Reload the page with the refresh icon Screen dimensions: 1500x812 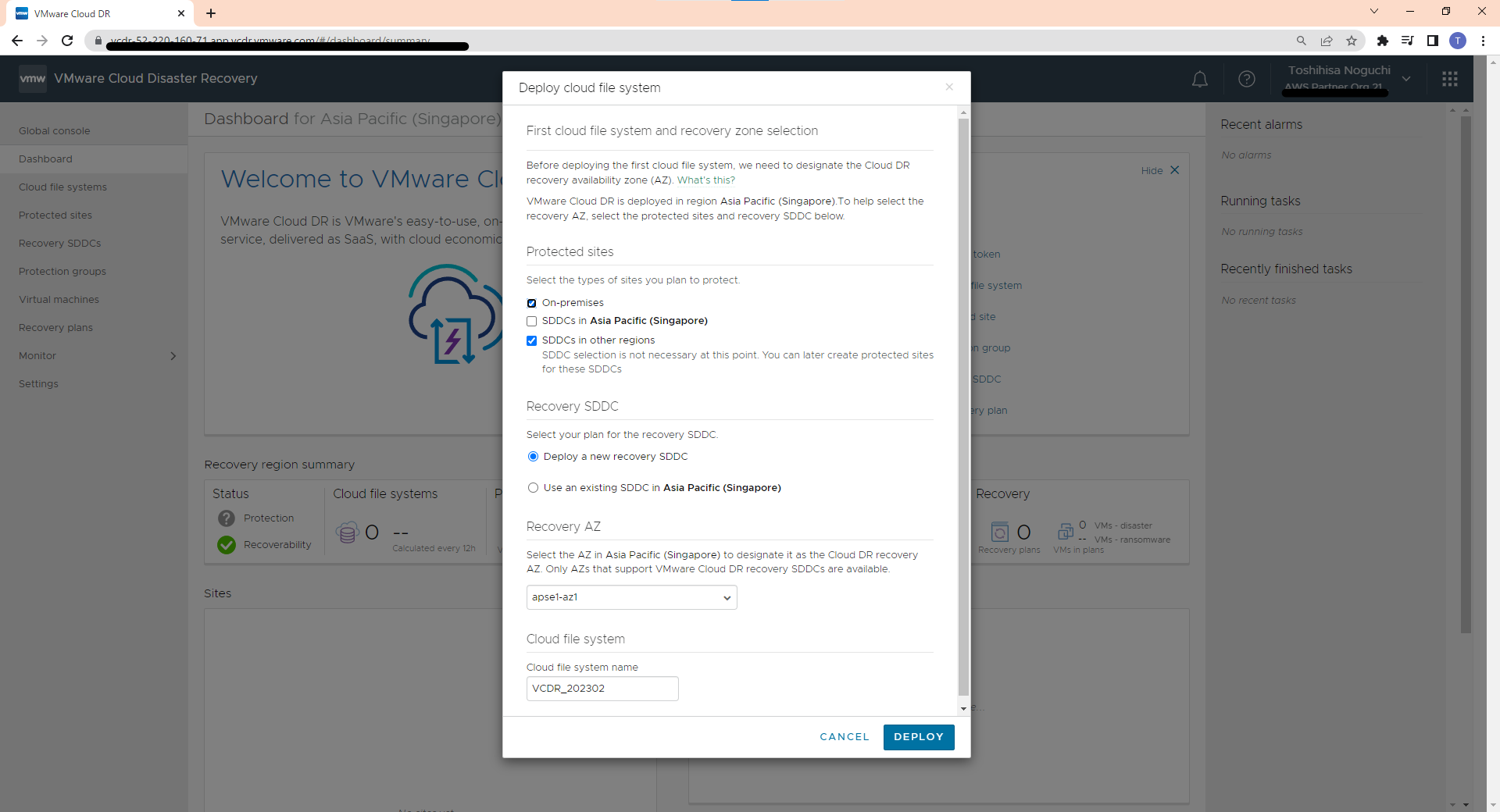[67, 41]
